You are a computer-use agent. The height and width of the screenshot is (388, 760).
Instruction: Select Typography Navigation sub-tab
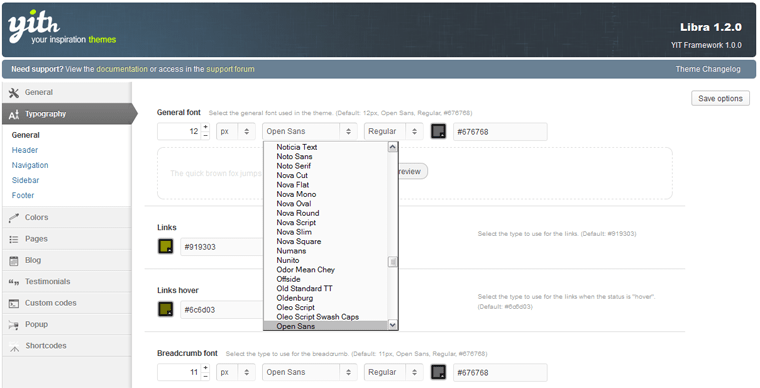[30, 165]
